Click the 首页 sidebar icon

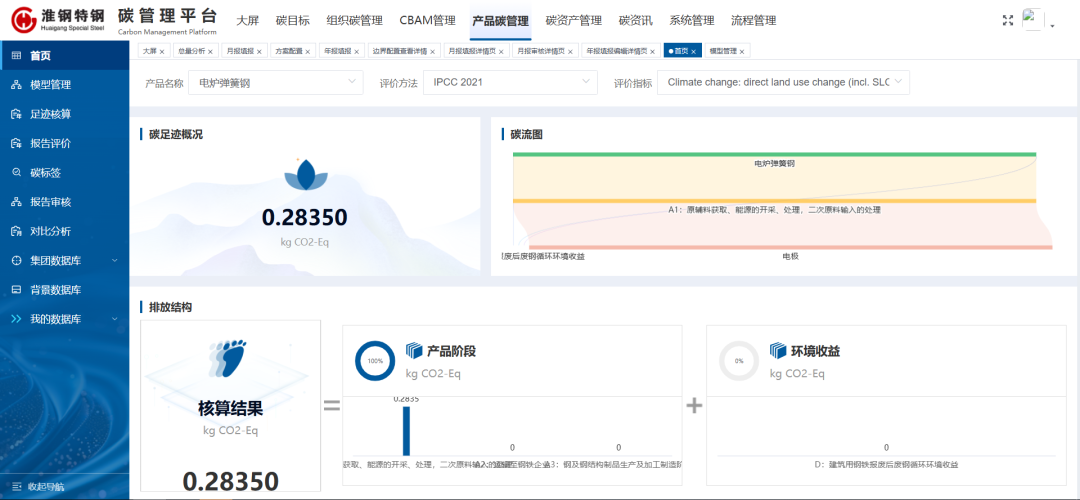tap(17, 56)
